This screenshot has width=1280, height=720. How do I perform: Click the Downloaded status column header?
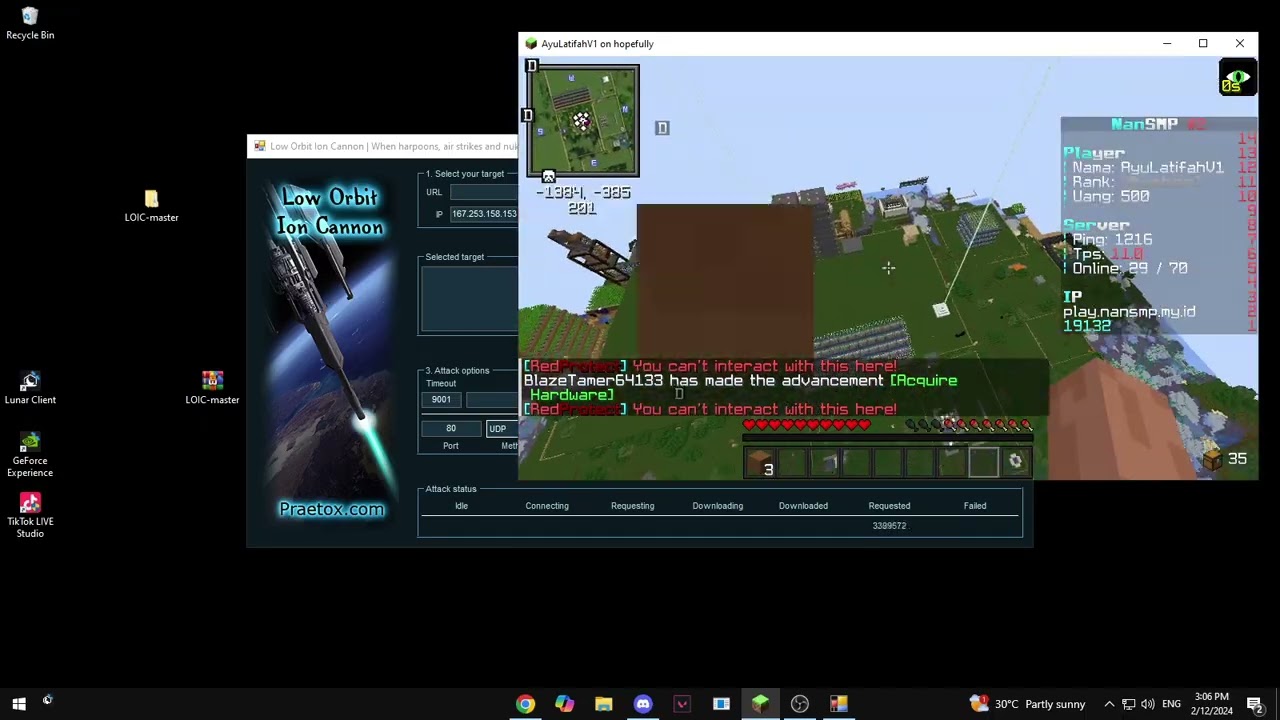point(803,506)
